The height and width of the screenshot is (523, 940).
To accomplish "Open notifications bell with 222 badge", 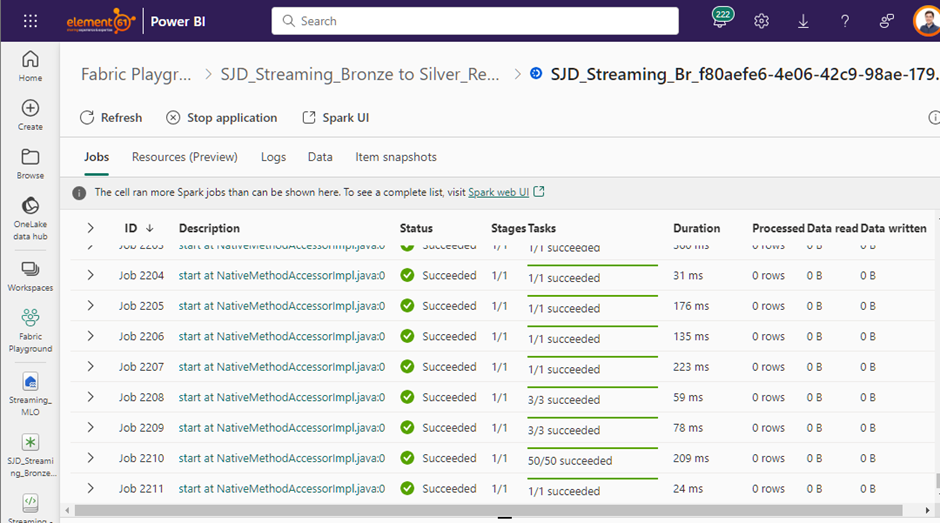I will point(720,21).
